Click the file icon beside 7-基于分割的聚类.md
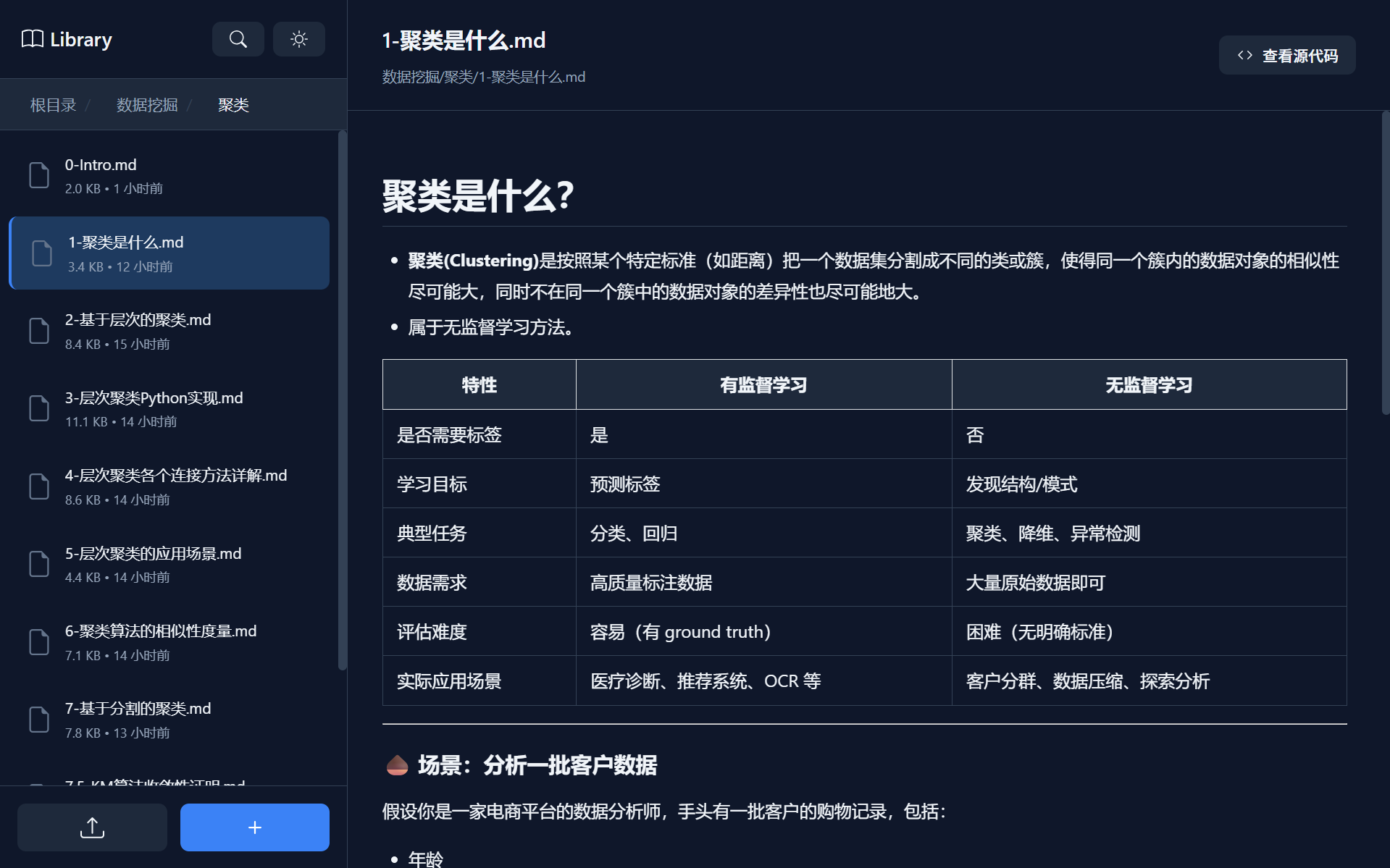Viewport: 1390px width, 868px height. (x=39, y=719)
